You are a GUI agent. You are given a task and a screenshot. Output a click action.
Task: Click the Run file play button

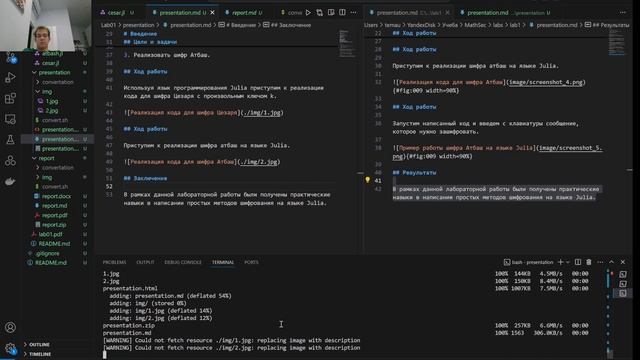click(x=308, y=13)
